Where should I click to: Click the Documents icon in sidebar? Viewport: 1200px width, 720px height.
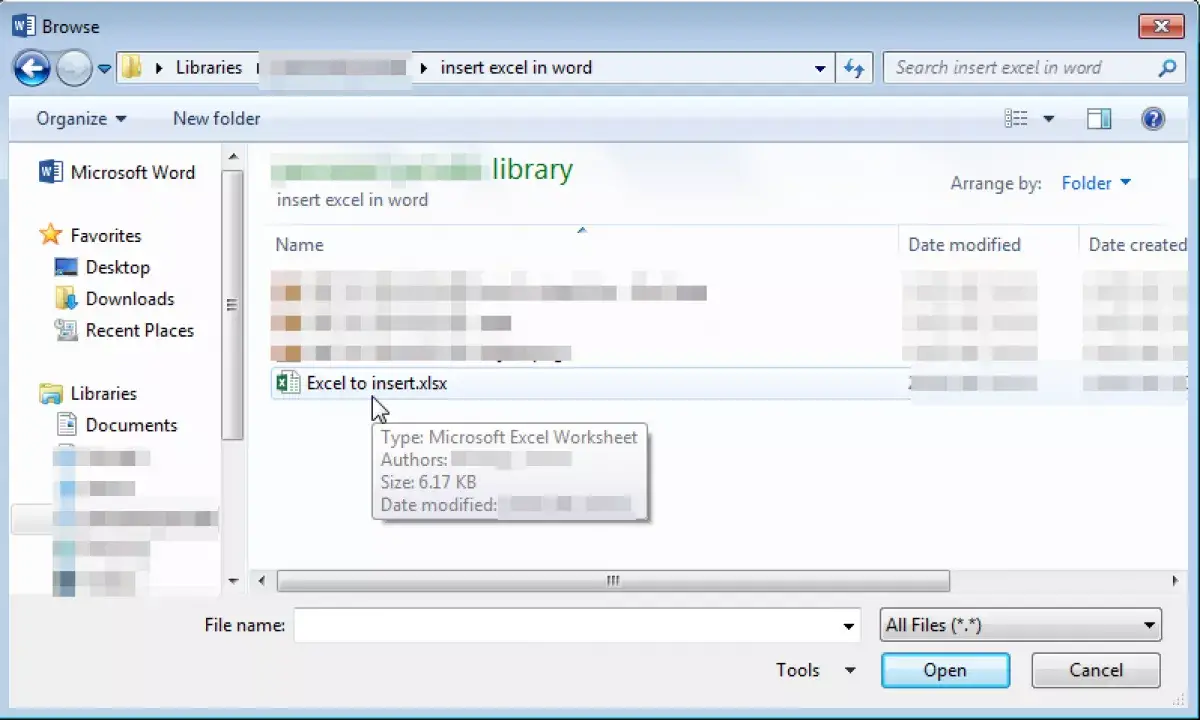(x=66, y=424)
